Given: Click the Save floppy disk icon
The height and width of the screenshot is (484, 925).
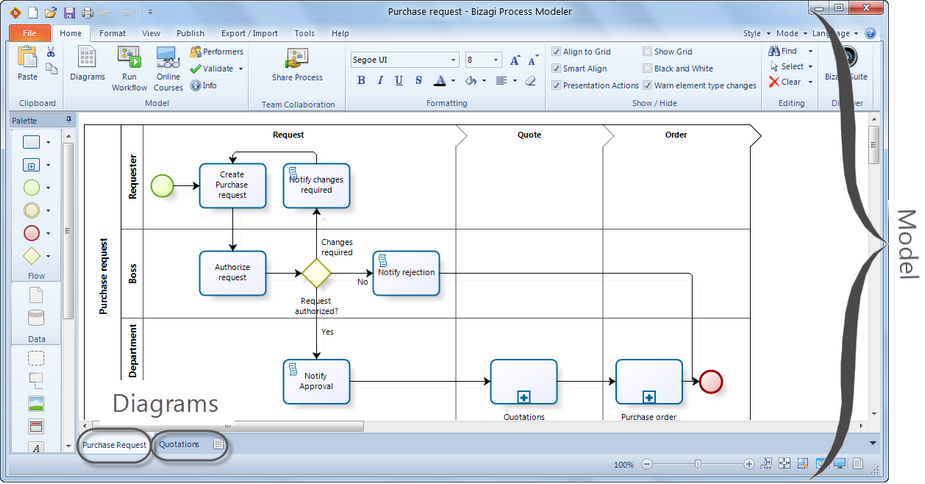Looking at the screenshot, I should 70,12.
